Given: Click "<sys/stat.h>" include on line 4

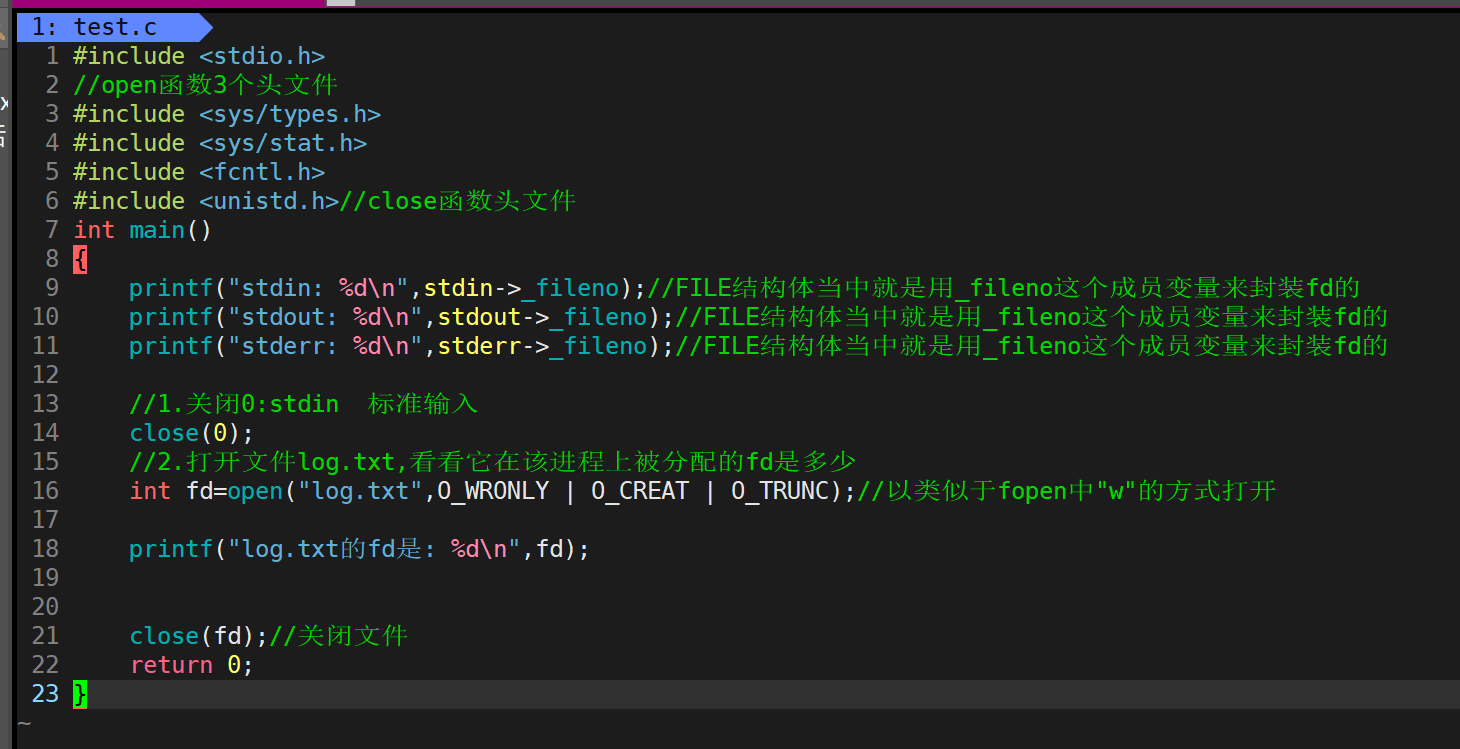Looking at the screenshot, I should click(x=283, y=143).
